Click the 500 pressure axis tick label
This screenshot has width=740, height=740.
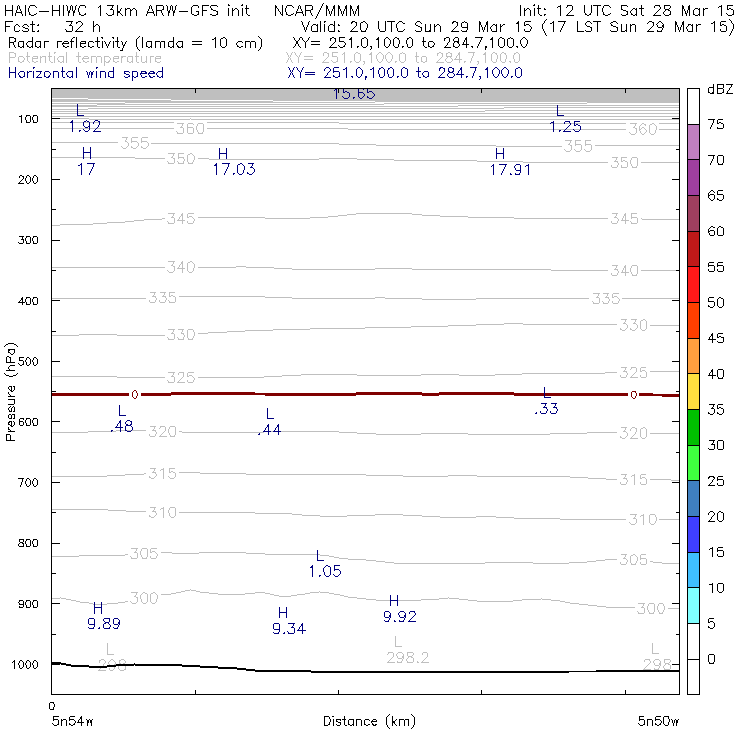tap(28, 362)
